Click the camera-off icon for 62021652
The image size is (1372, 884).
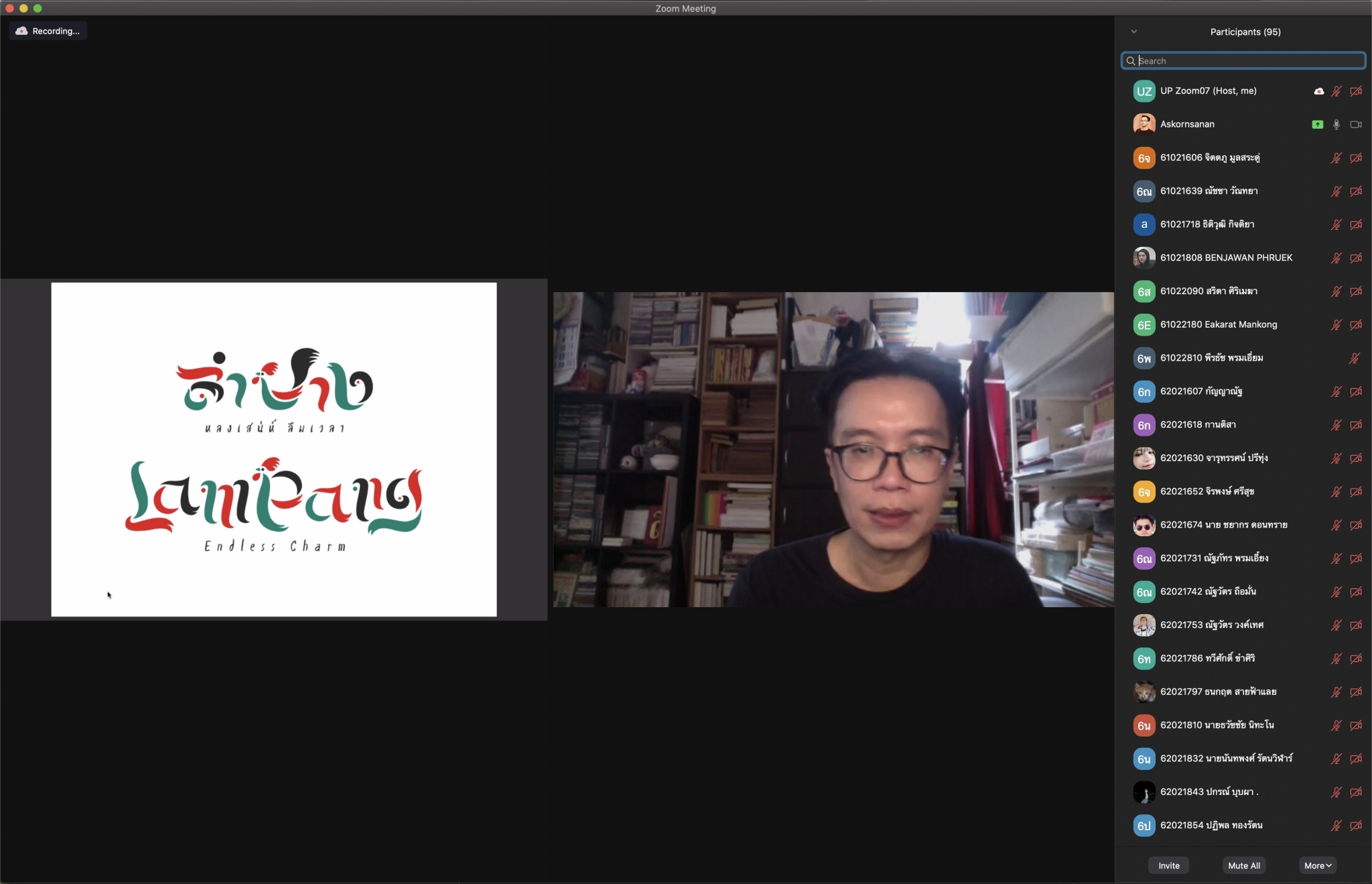coord(1356,492)
